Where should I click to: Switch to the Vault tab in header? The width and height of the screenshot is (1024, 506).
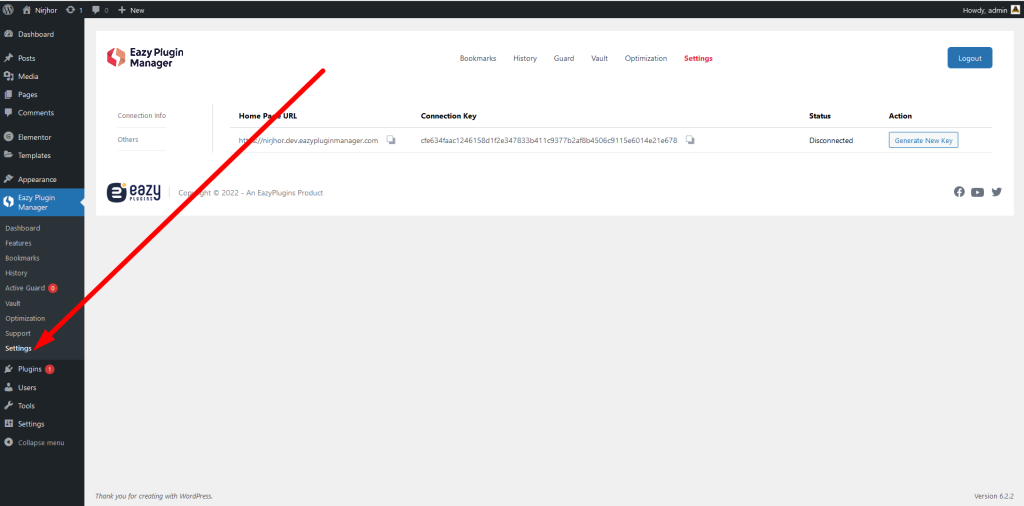click(600, 58)
